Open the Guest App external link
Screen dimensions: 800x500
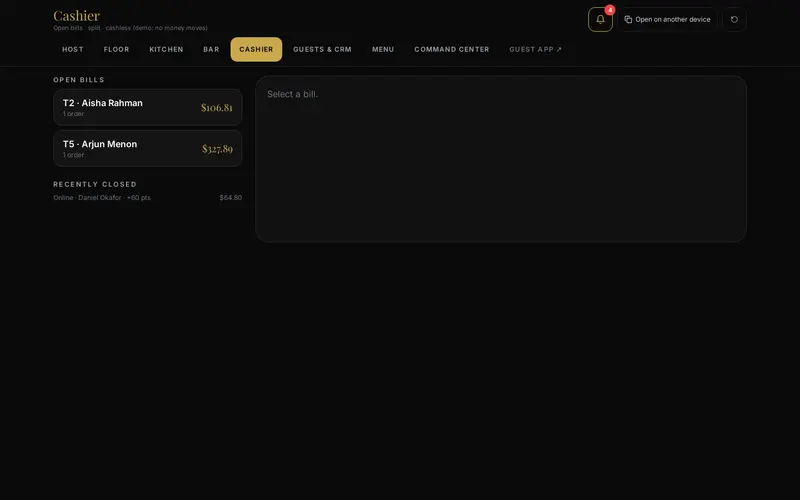(535, 49)
